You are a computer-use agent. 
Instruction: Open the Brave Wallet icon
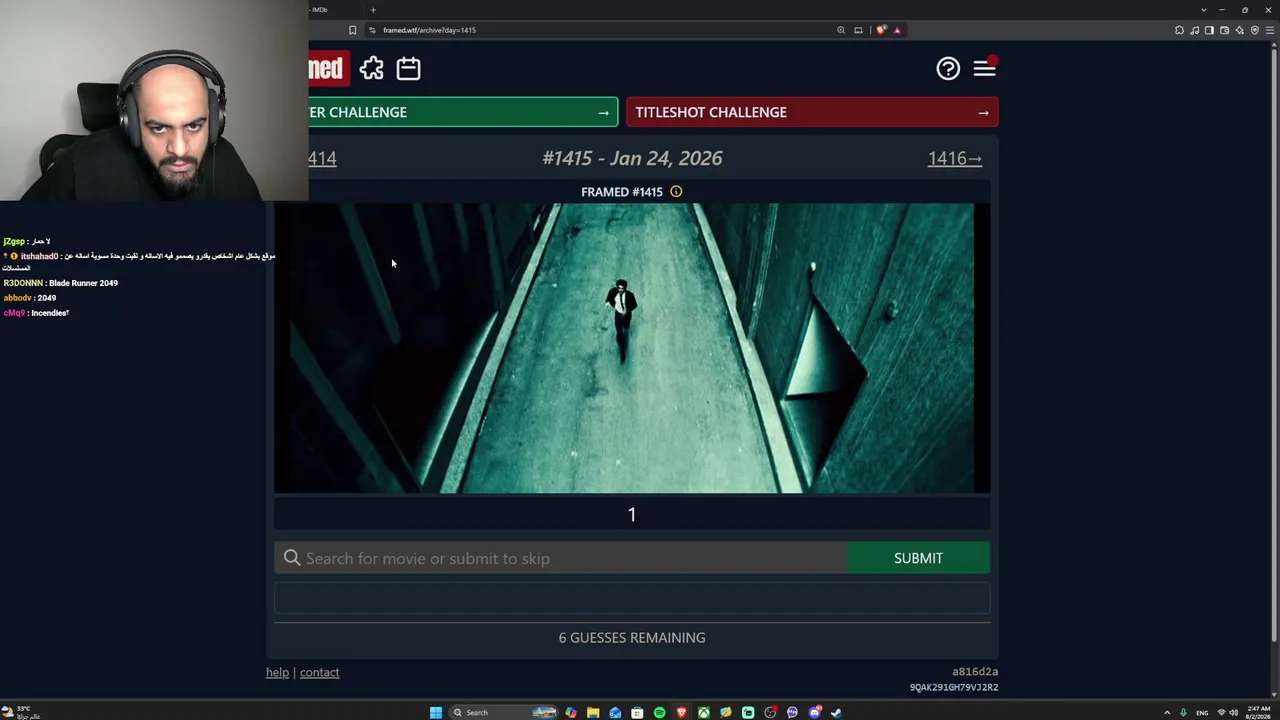pos(1224,30)
